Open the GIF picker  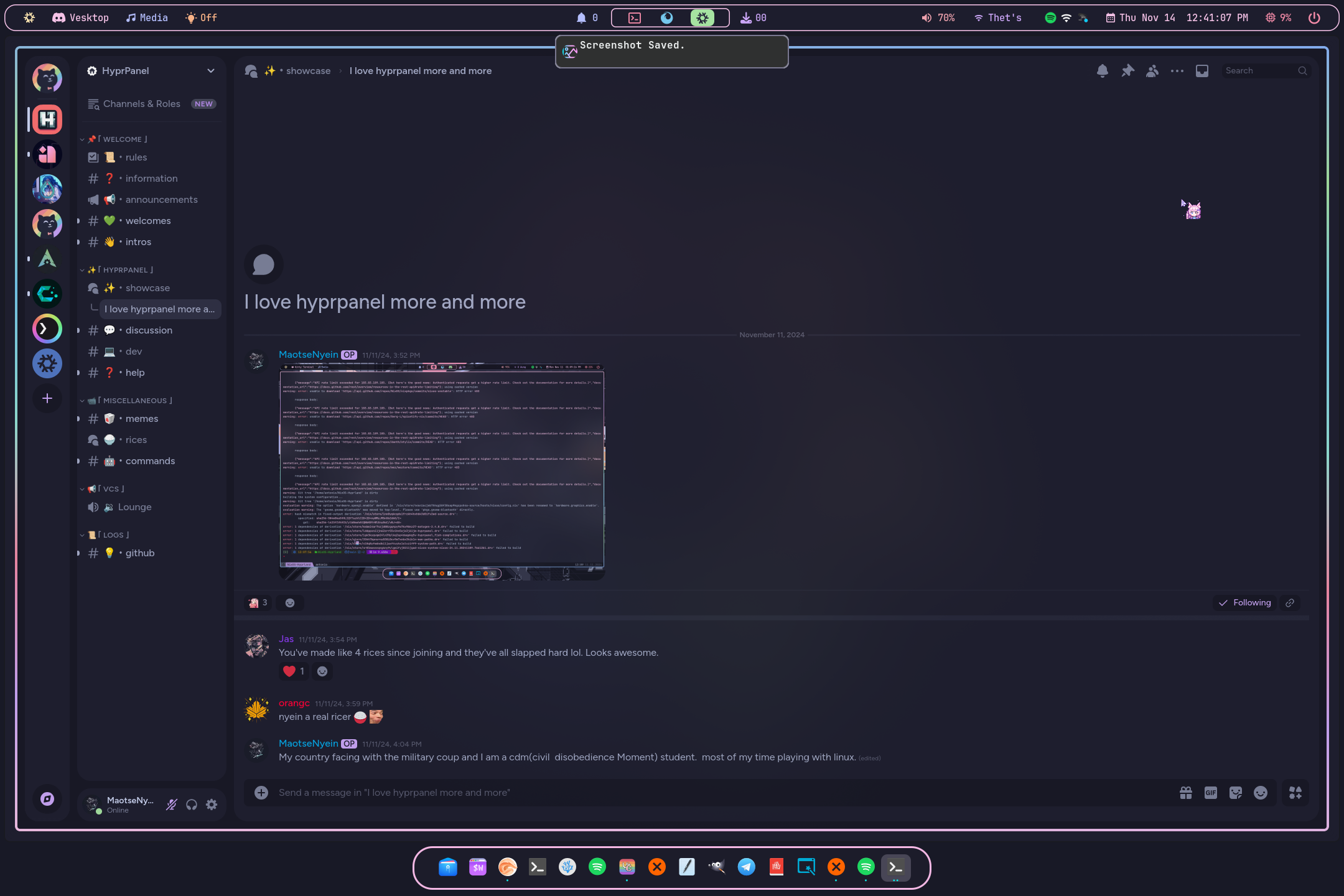(1210, 792)
